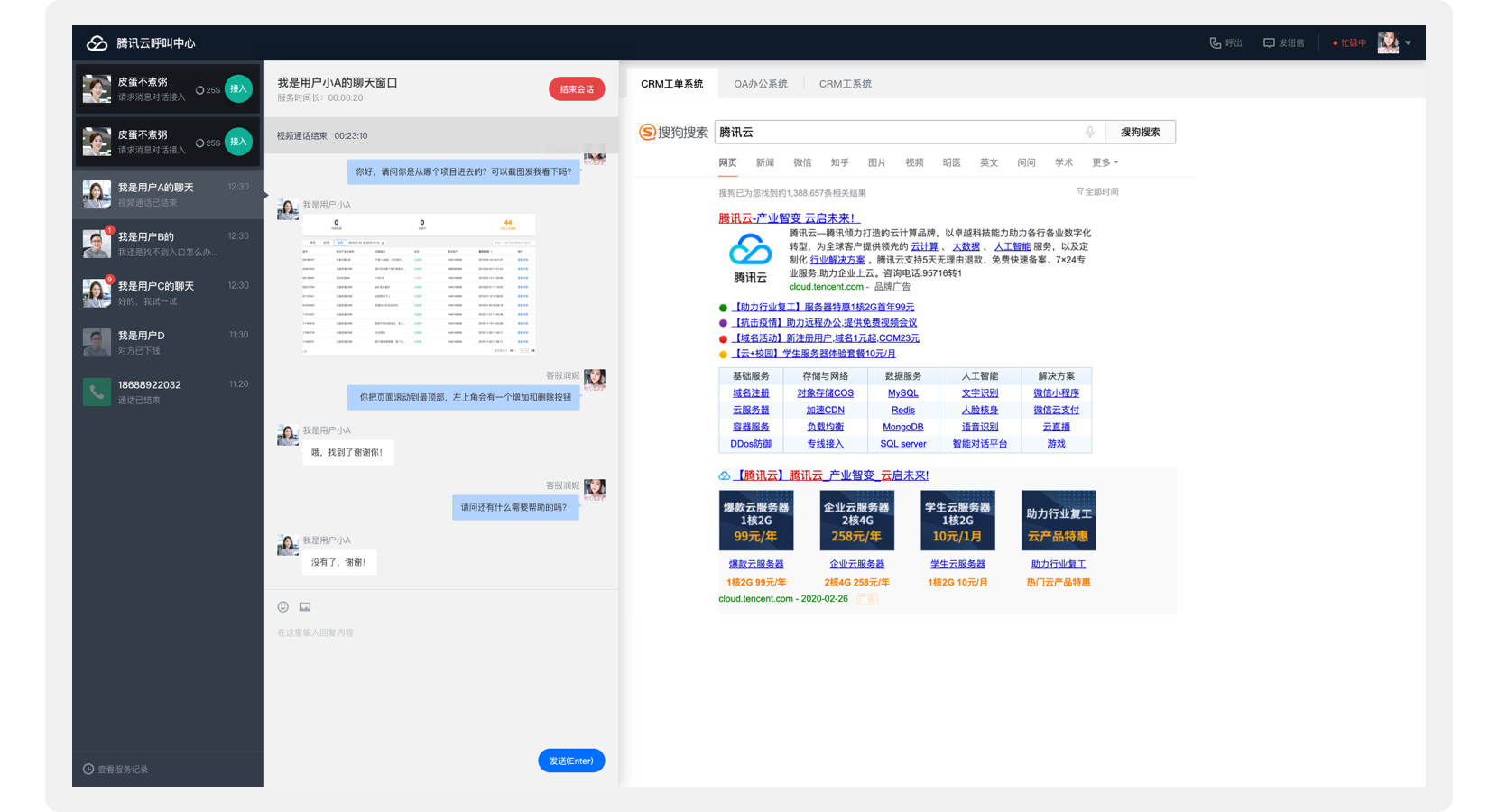Open the 微信小程序 table link
This screenshot has height=812, width=1498.
pyautogui.click(x=1056, y=393)
